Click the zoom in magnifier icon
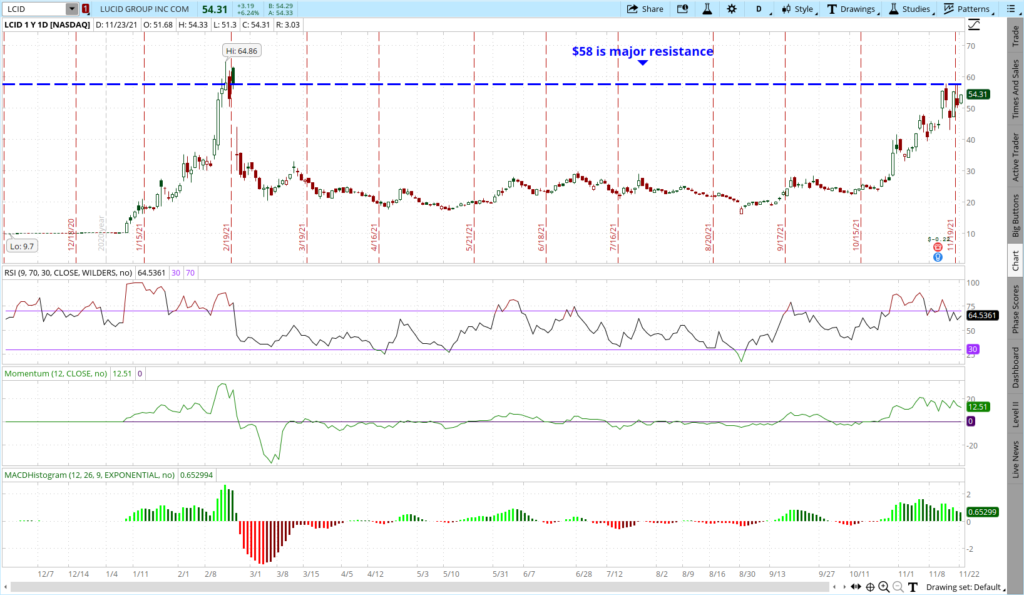 pyautogui.click(x=884, y=587)
